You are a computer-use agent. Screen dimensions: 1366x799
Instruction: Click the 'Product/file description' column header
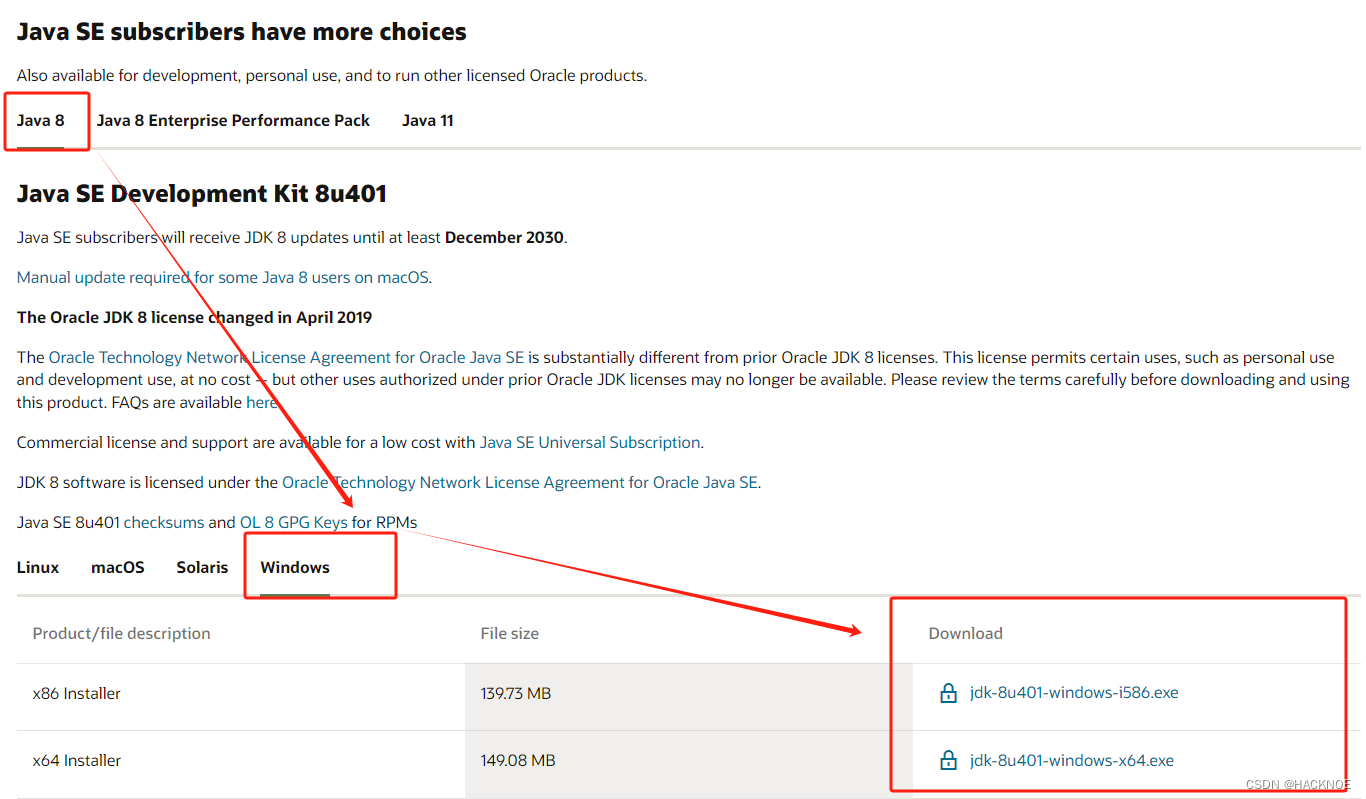click(122, 633)
